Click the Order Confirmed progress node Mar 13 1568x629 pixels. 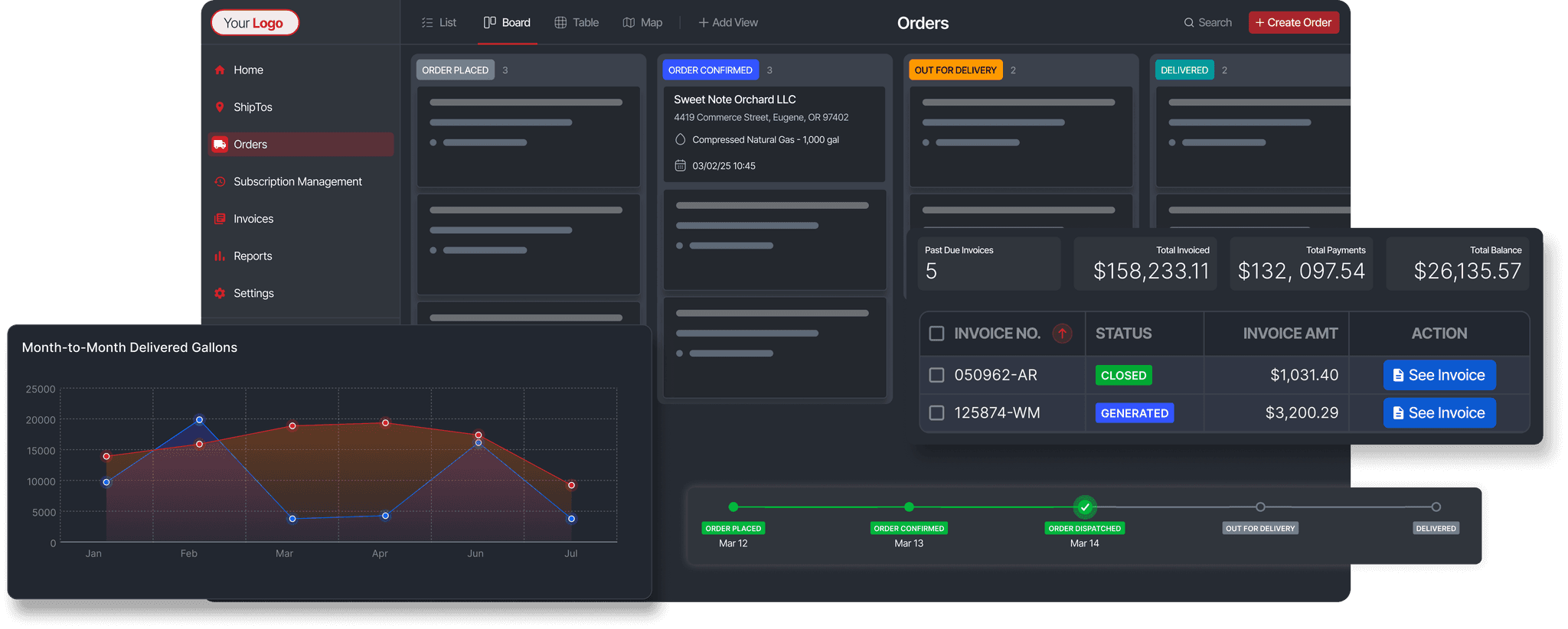tap(909, 507)
